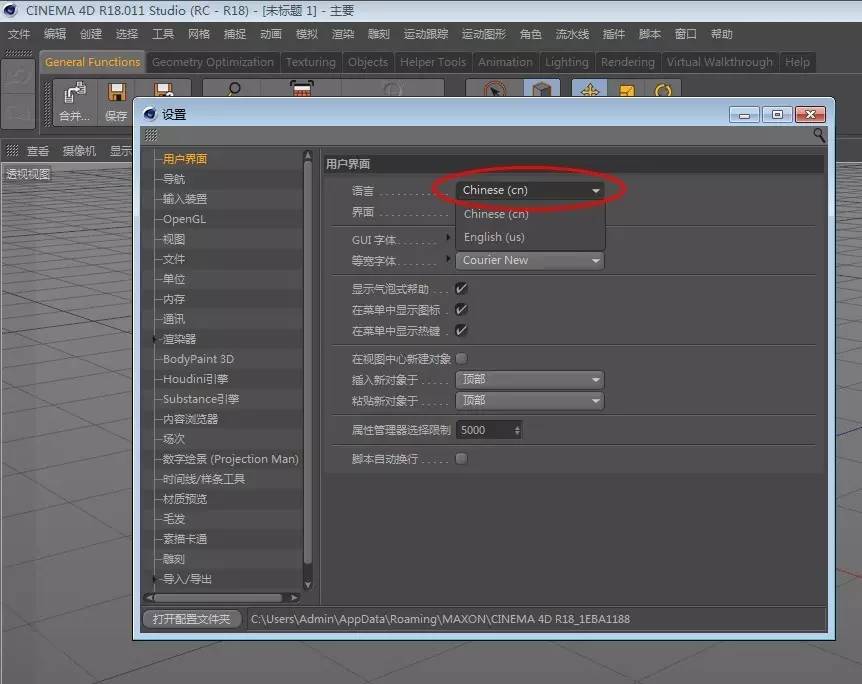Screen dimensions: 862x684
Task: Enable 显示气泡式帮助 checkbox
Action: [x=461, y=288]
